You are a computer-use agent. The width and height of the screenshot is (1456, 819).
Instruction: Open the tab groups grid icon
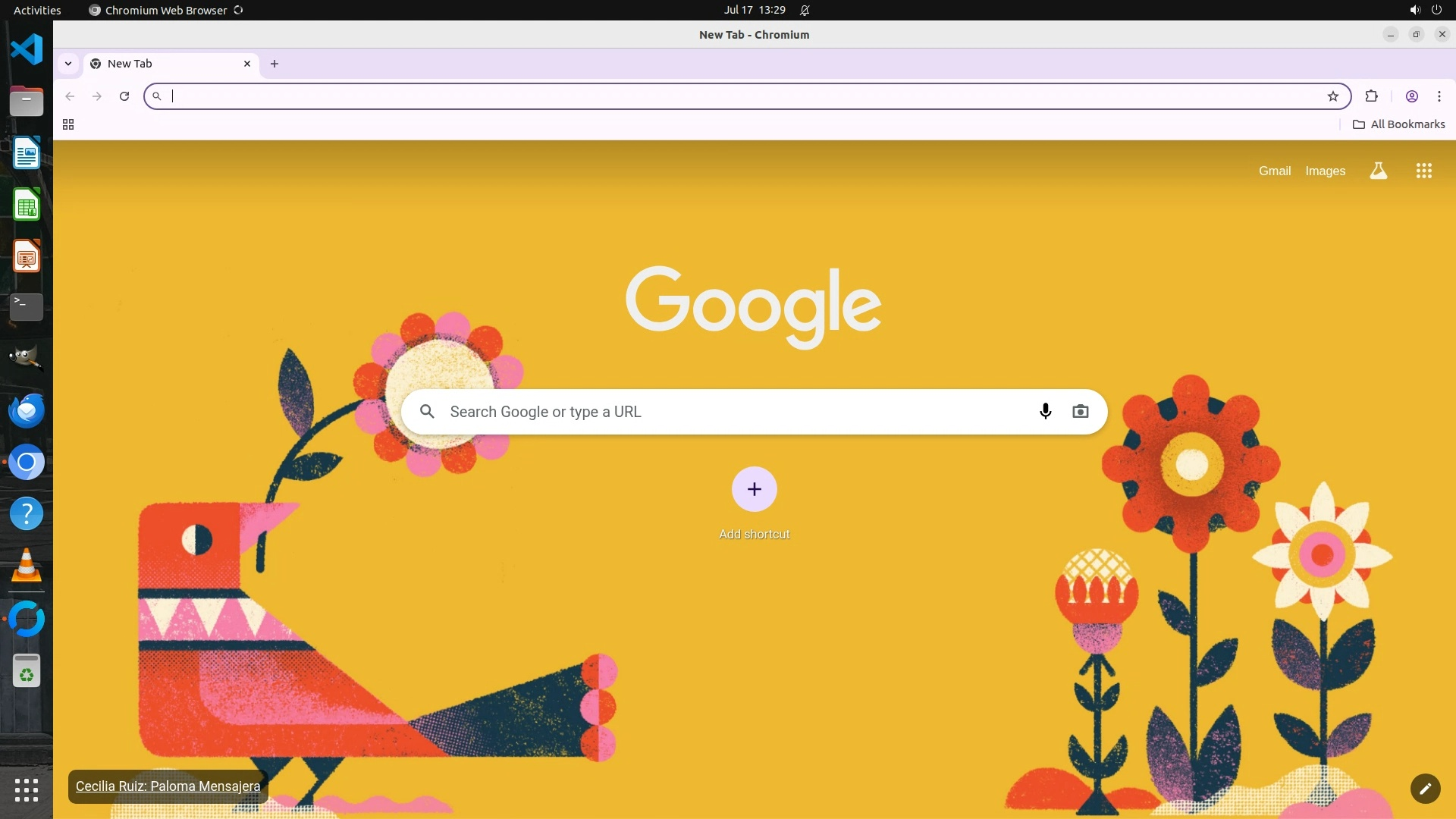(x=68, y=124)
